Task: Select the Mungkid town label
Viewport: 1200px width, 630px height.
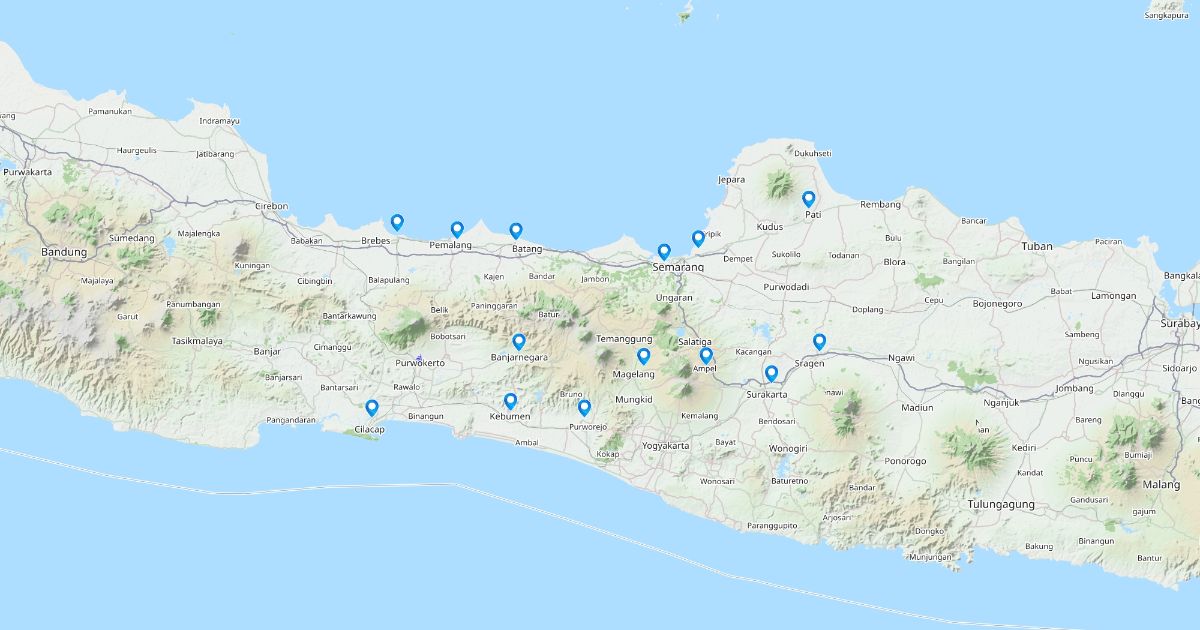Action: 634,399
